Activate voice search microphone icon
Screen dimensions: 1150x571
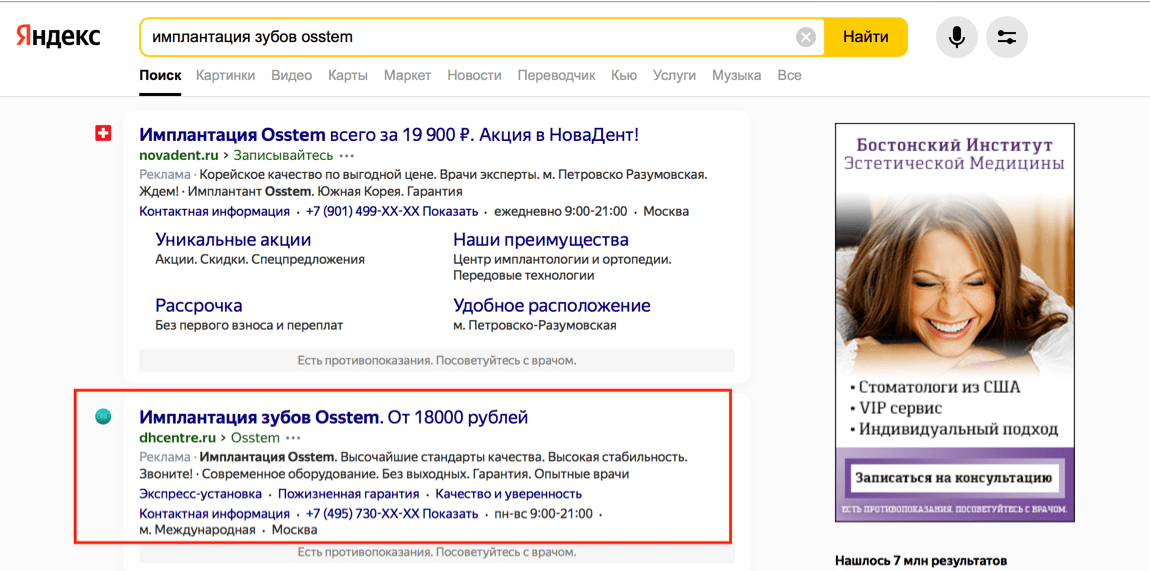point(956,37)
